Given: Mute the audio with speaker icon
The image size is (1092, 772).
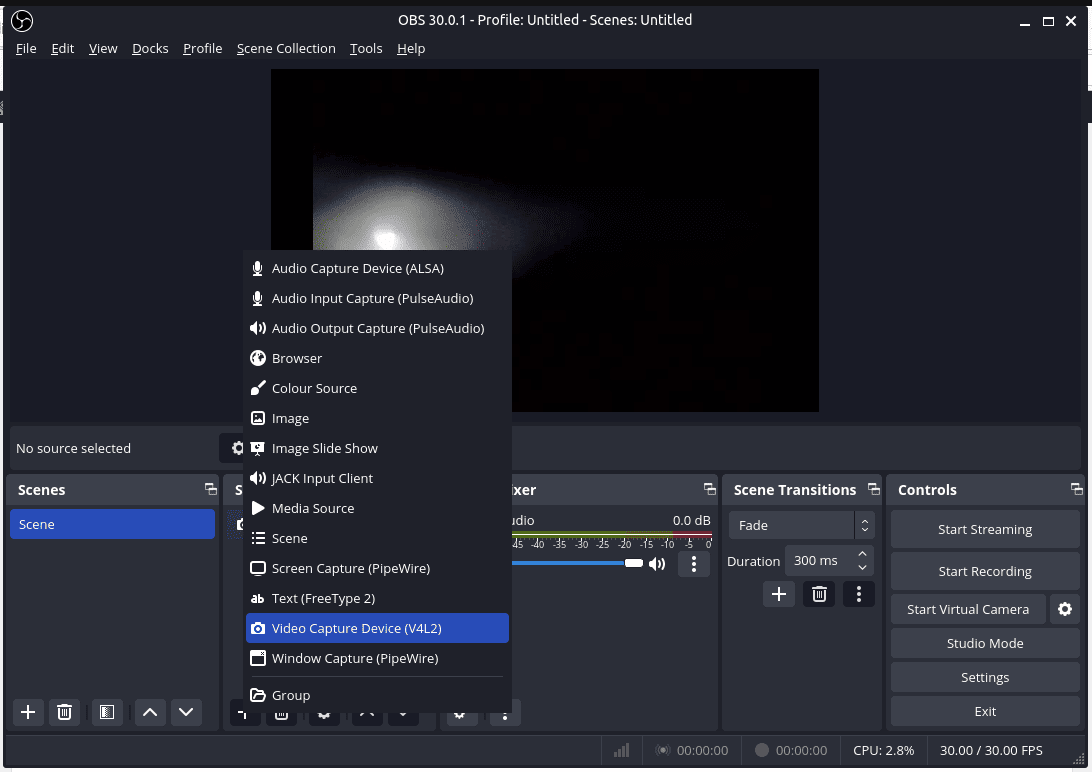Looking at the screenshot, I should 657,564.
